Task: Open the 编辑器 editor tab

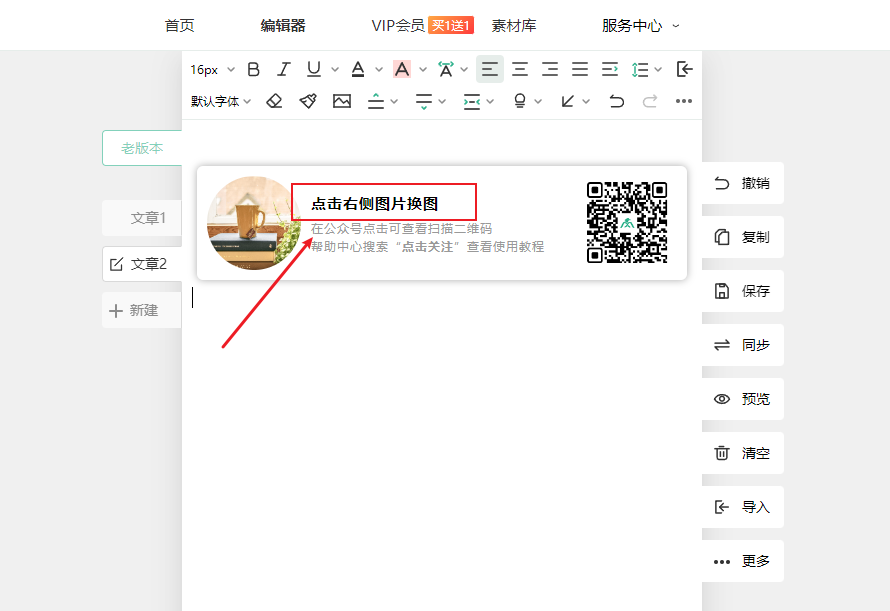Action: (283, 26)
